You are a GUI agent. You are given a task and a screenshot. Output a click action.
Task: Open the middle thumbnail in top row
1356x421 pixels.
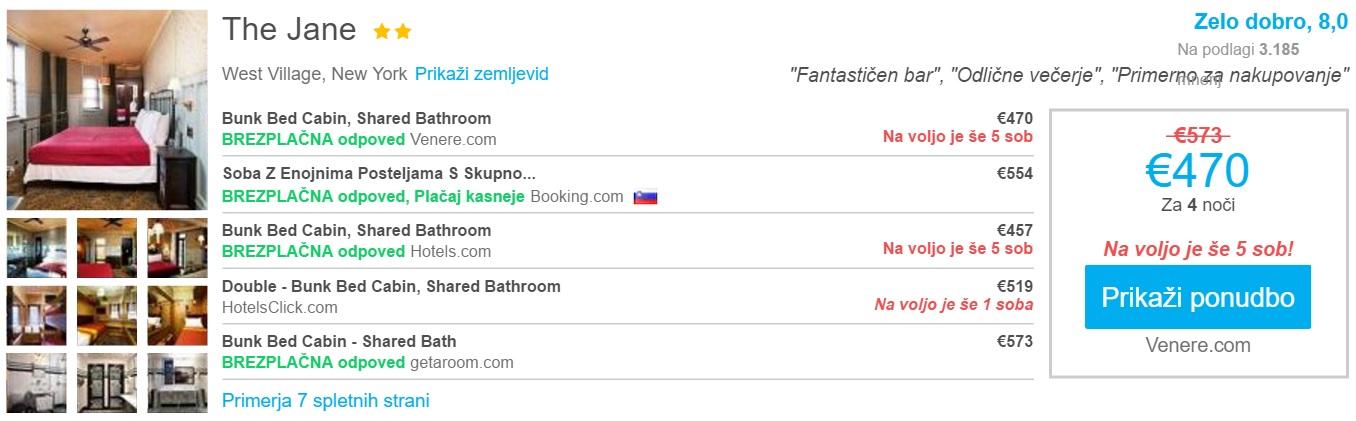(x=106, y=247)
